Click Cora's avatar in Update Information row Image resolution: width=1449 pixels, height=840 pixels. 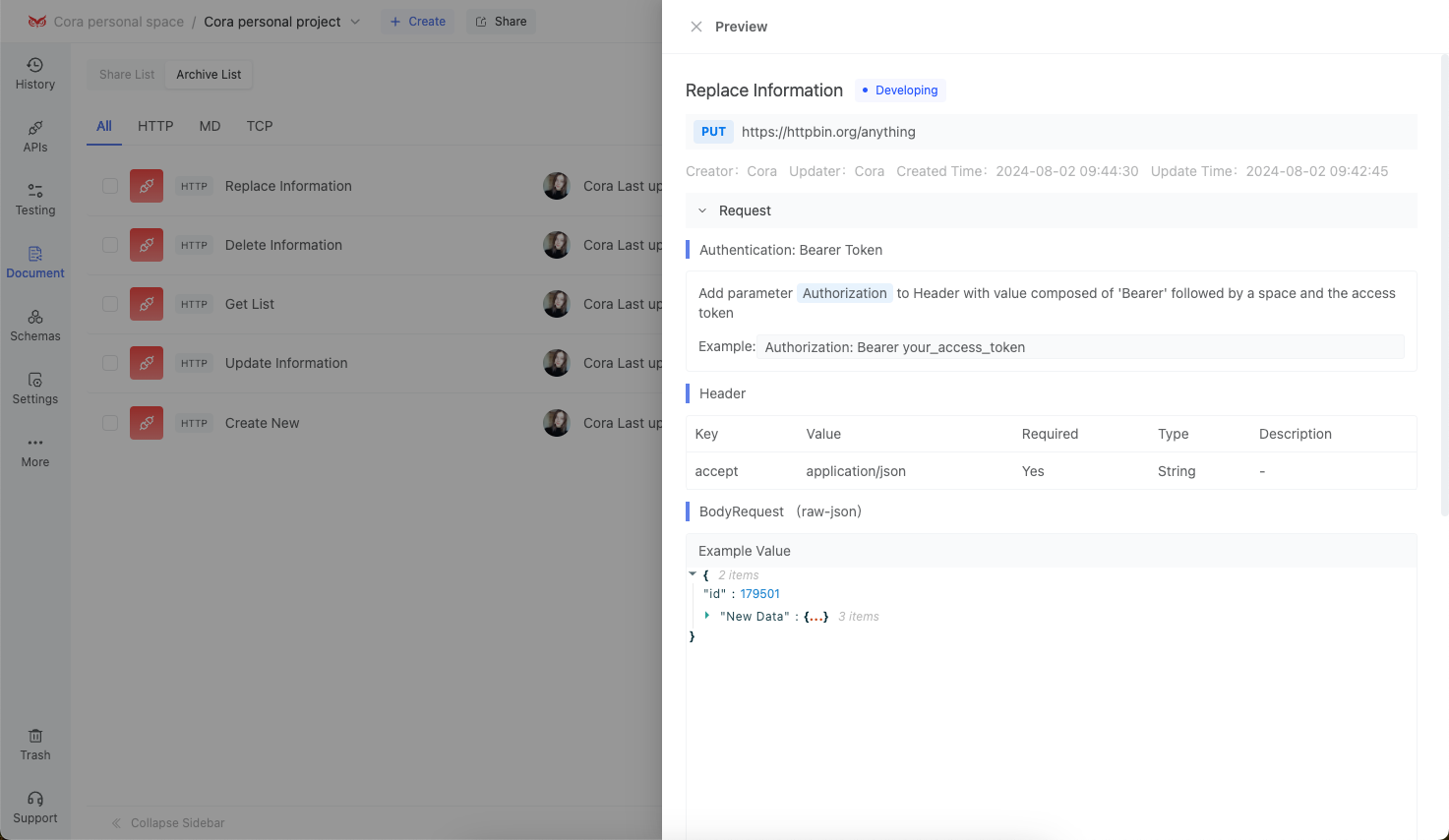(557, 363)
